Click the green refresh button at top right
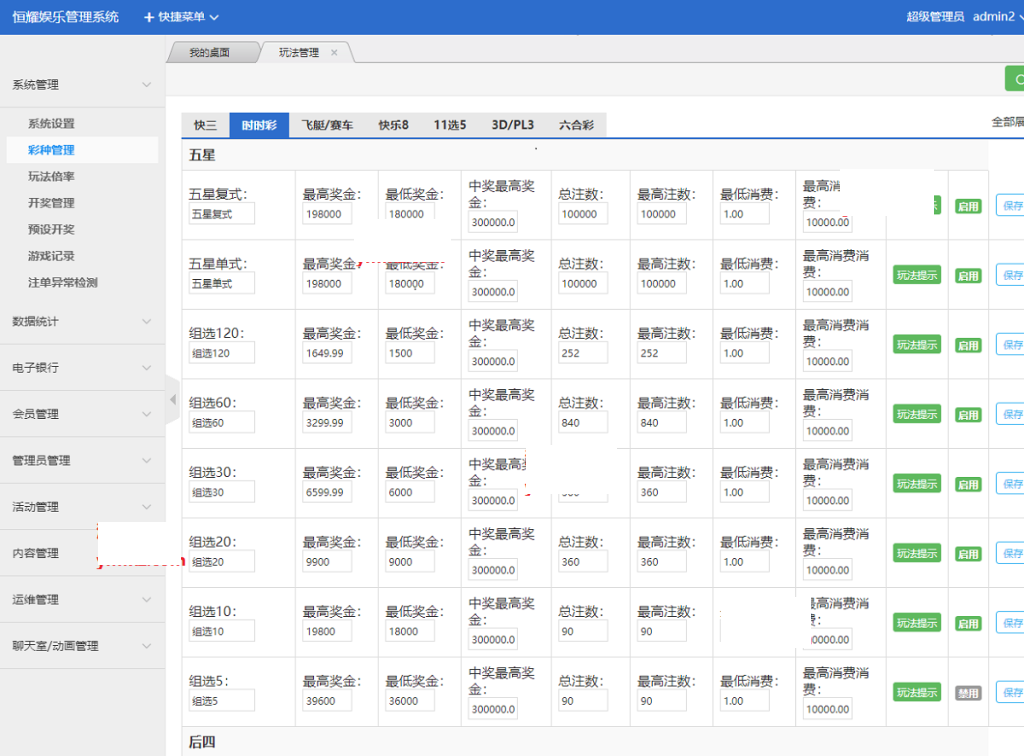Screen dimensions: 1024x756 click(1015, 79)
